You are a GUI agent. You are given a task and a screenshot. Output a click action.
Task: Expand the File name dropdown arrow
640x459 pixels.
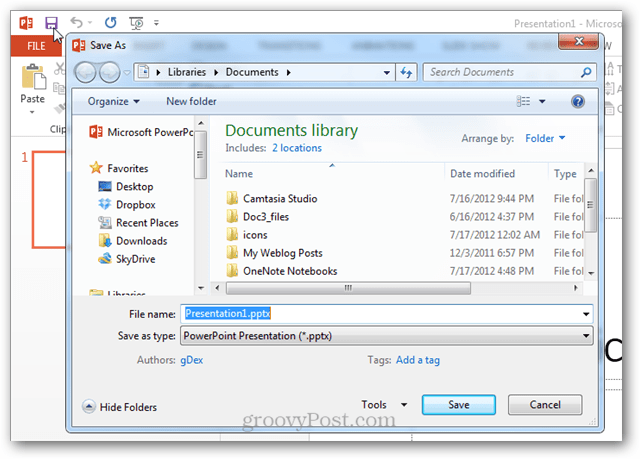click(x=586, y=314)
